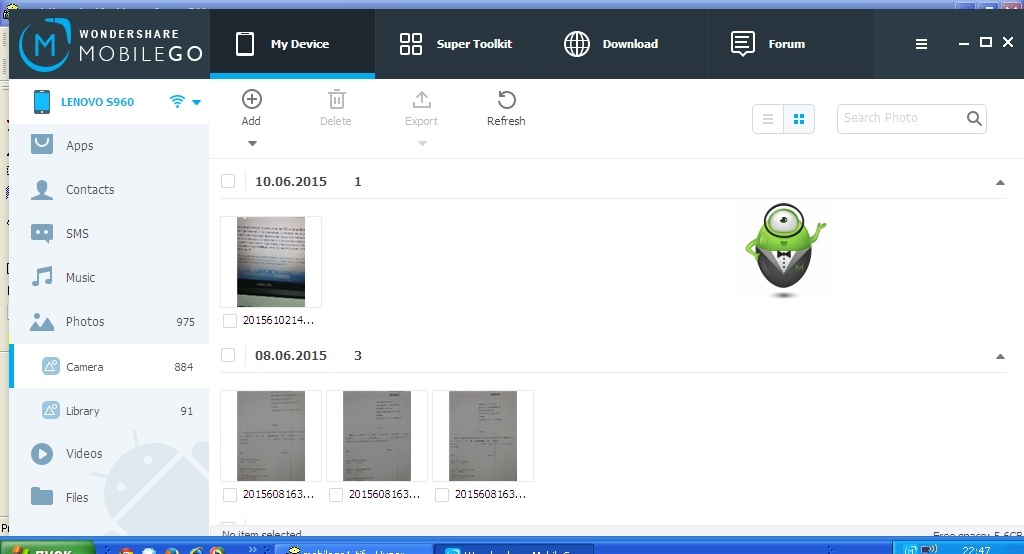The height and width of the screenshot is (554, 1024).
Task: Check the 08.06.2015 group checkbox
Action: coord(228,355)
